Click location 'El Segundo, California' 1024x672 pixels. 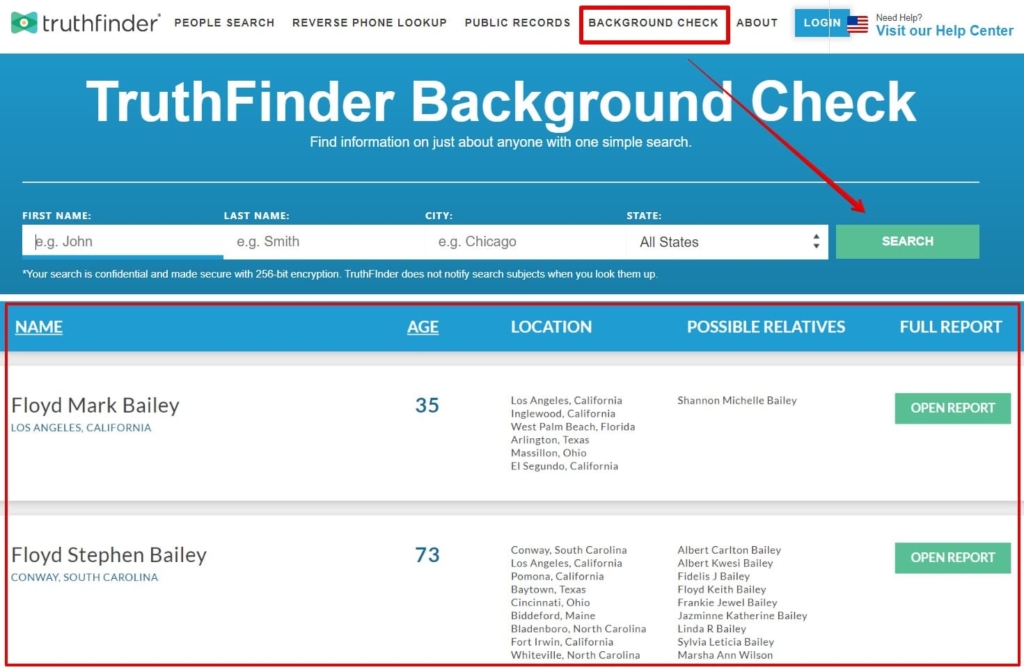pyautogui.click(x=564, y=466)
